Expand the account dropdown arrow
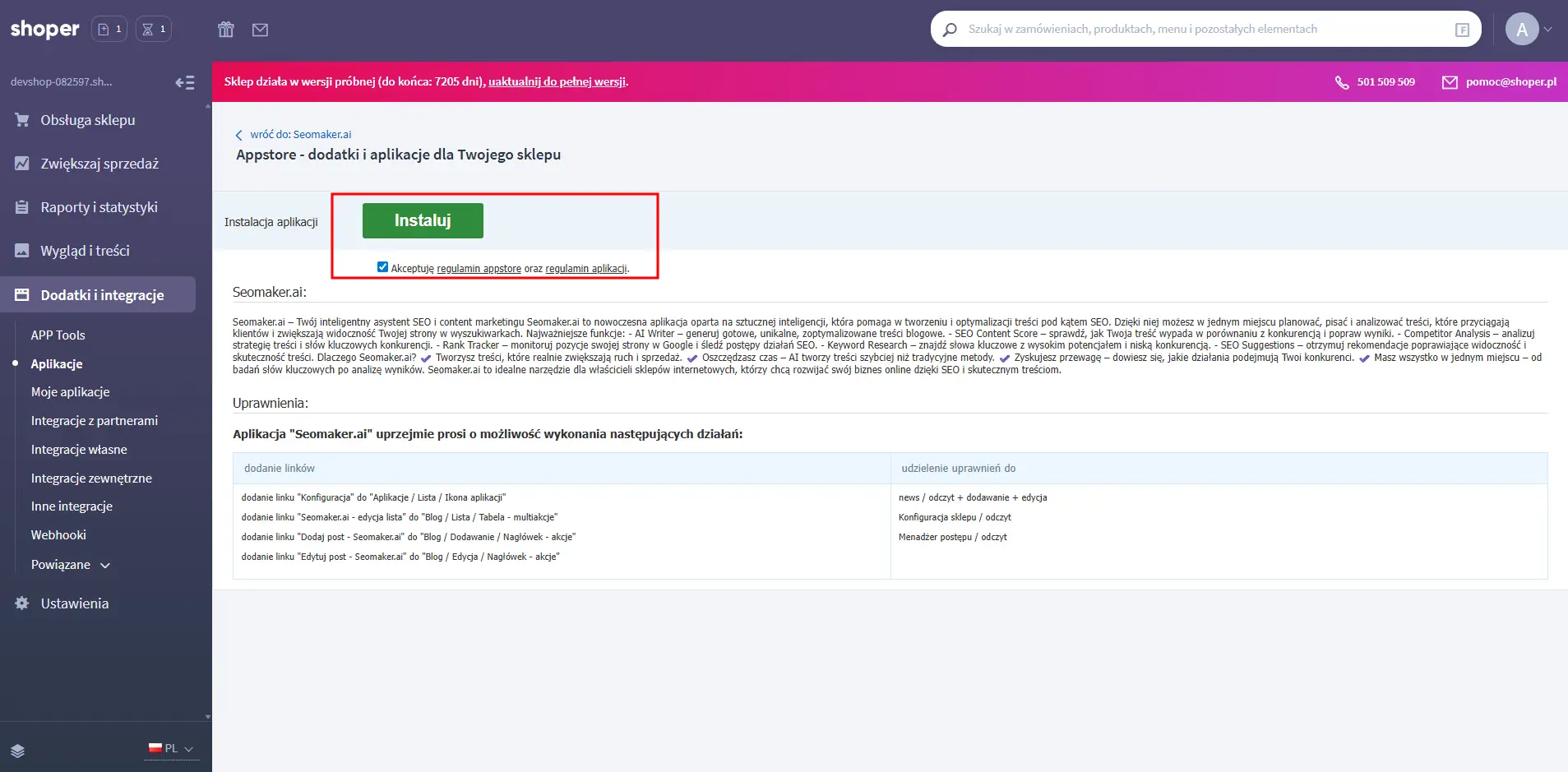Image resolution: width=1568 pixels, height=772 pixels. [1548, 30]
